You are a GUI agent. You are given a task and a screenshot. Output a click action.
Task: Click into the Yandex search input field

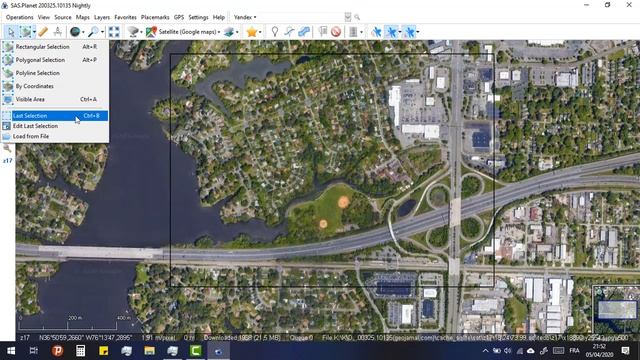click(302, 17)
